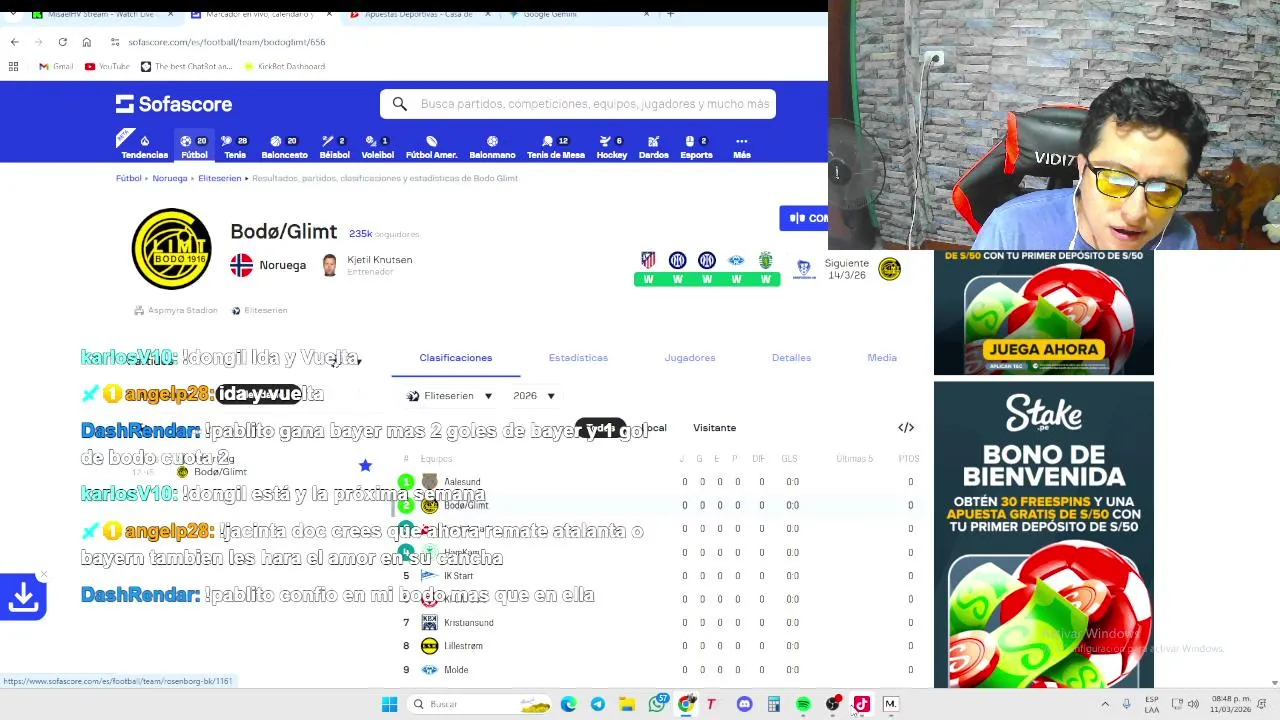Open the Tendencias sports category
The image size is (1280, 720).
point(144,147)
